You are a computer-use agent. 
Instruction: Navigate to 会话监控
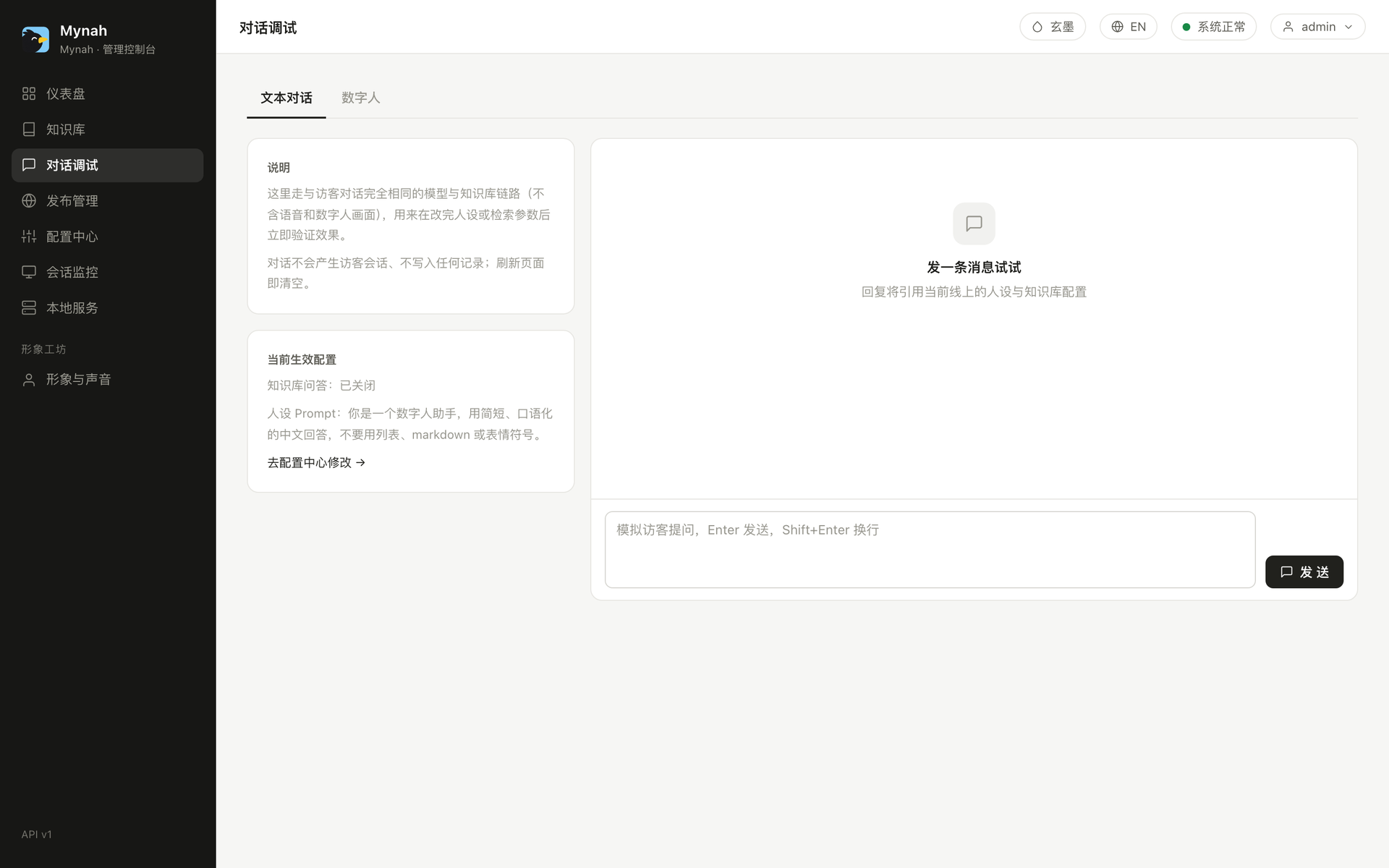(x=107, y=272)
